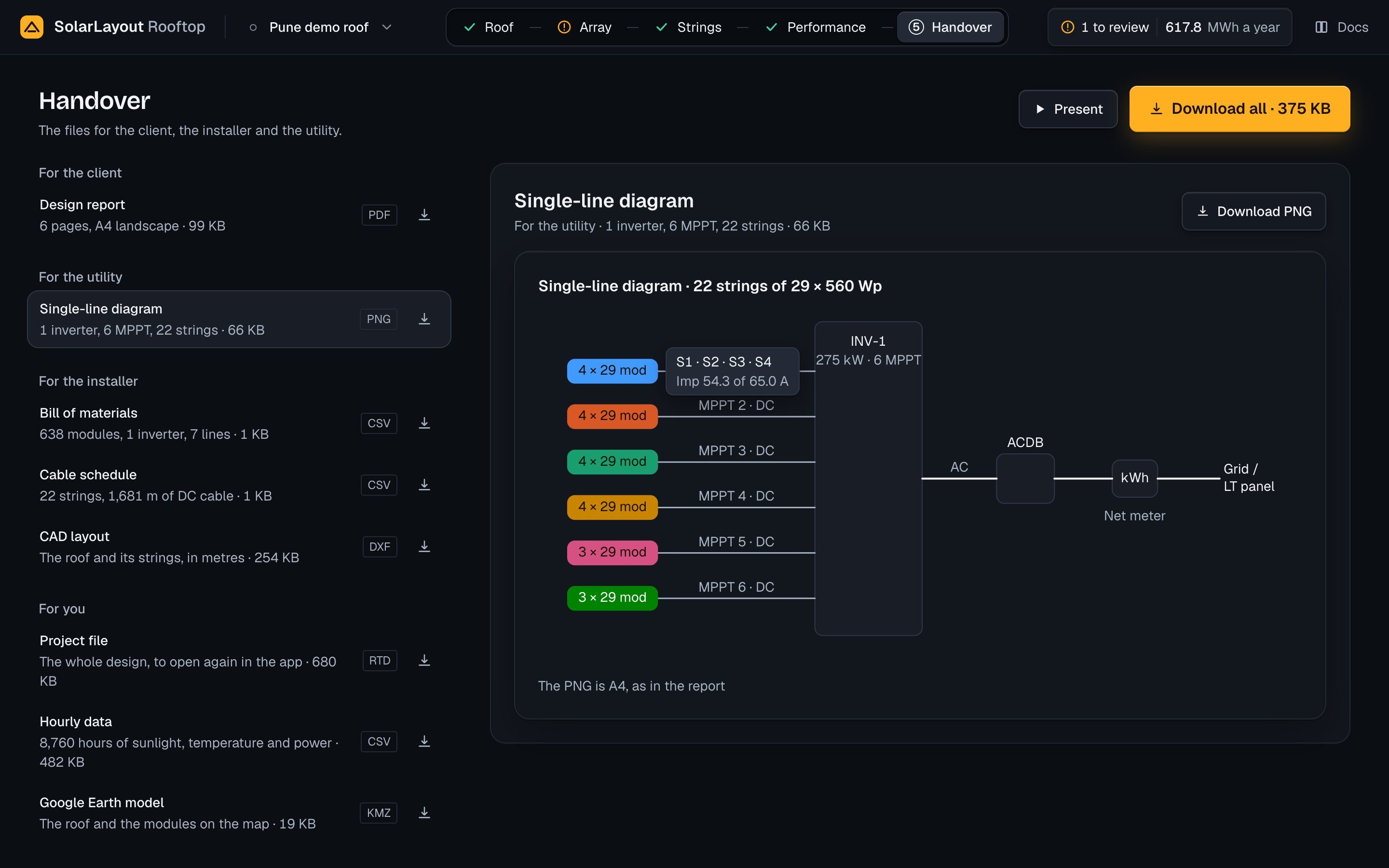Go to the Strings step
The height and width of the screenshot is (868, 1389).
[689, 27]
